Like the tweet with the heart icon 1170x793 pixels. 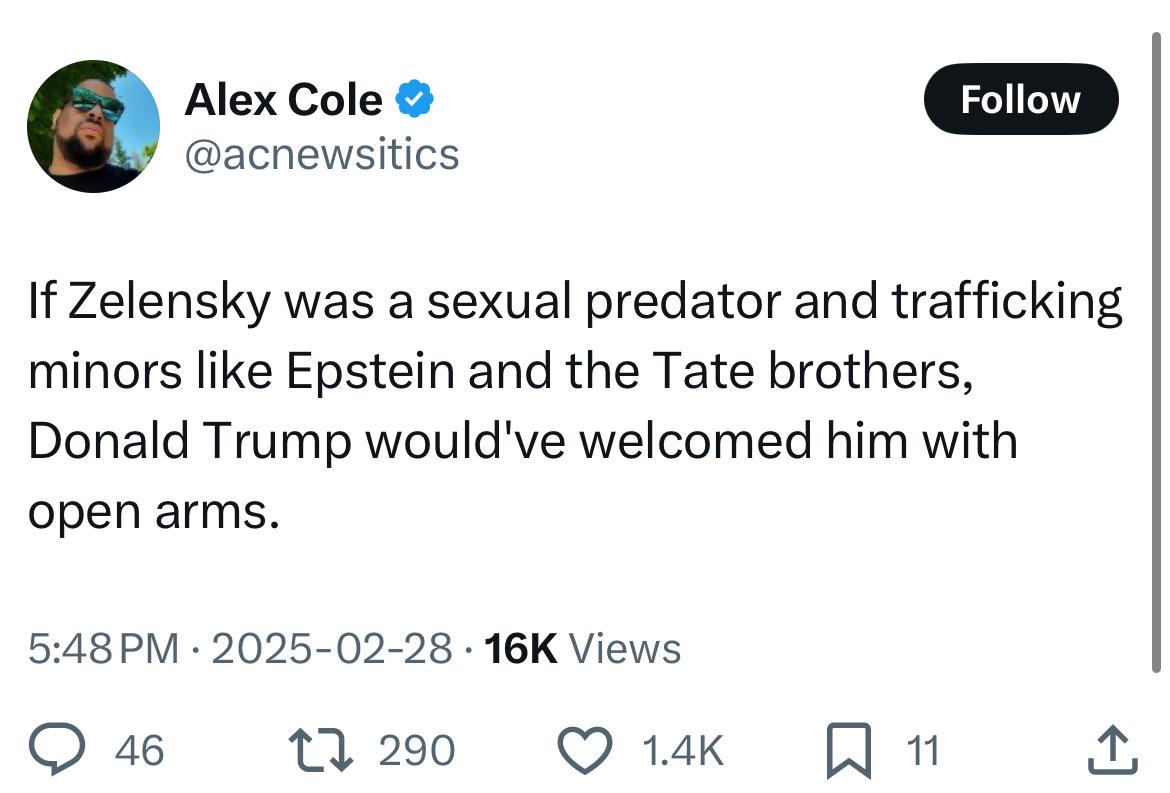click(586, 750)
